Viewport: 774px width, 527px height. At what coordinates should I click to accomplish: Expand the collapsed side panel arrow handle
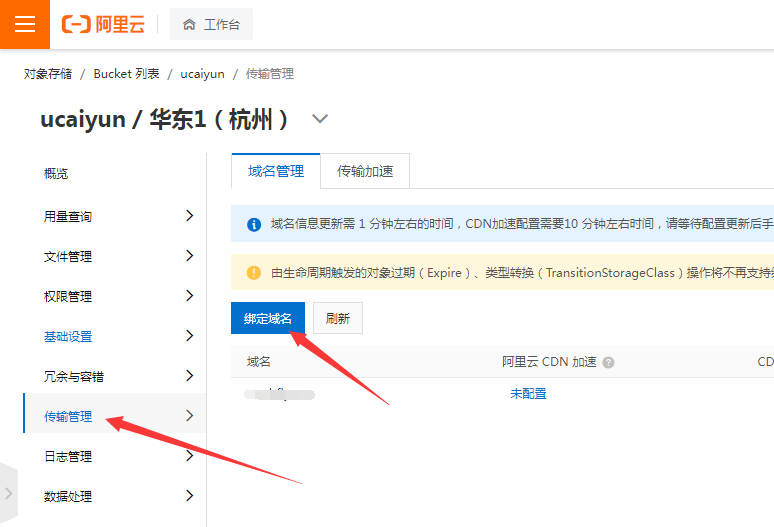coord(8,492)
